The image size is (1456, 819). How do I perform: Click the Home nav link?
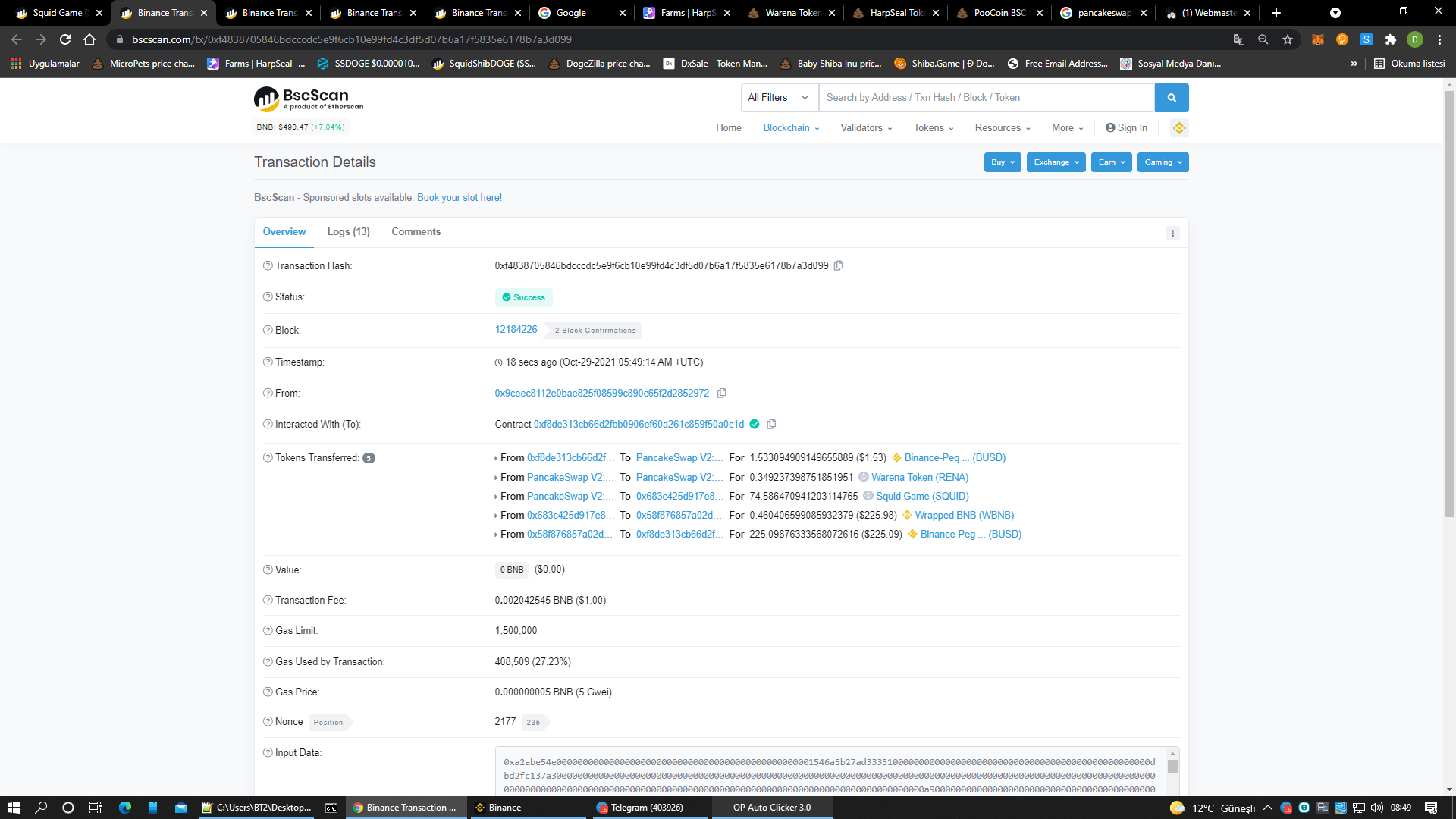[729, 128]
